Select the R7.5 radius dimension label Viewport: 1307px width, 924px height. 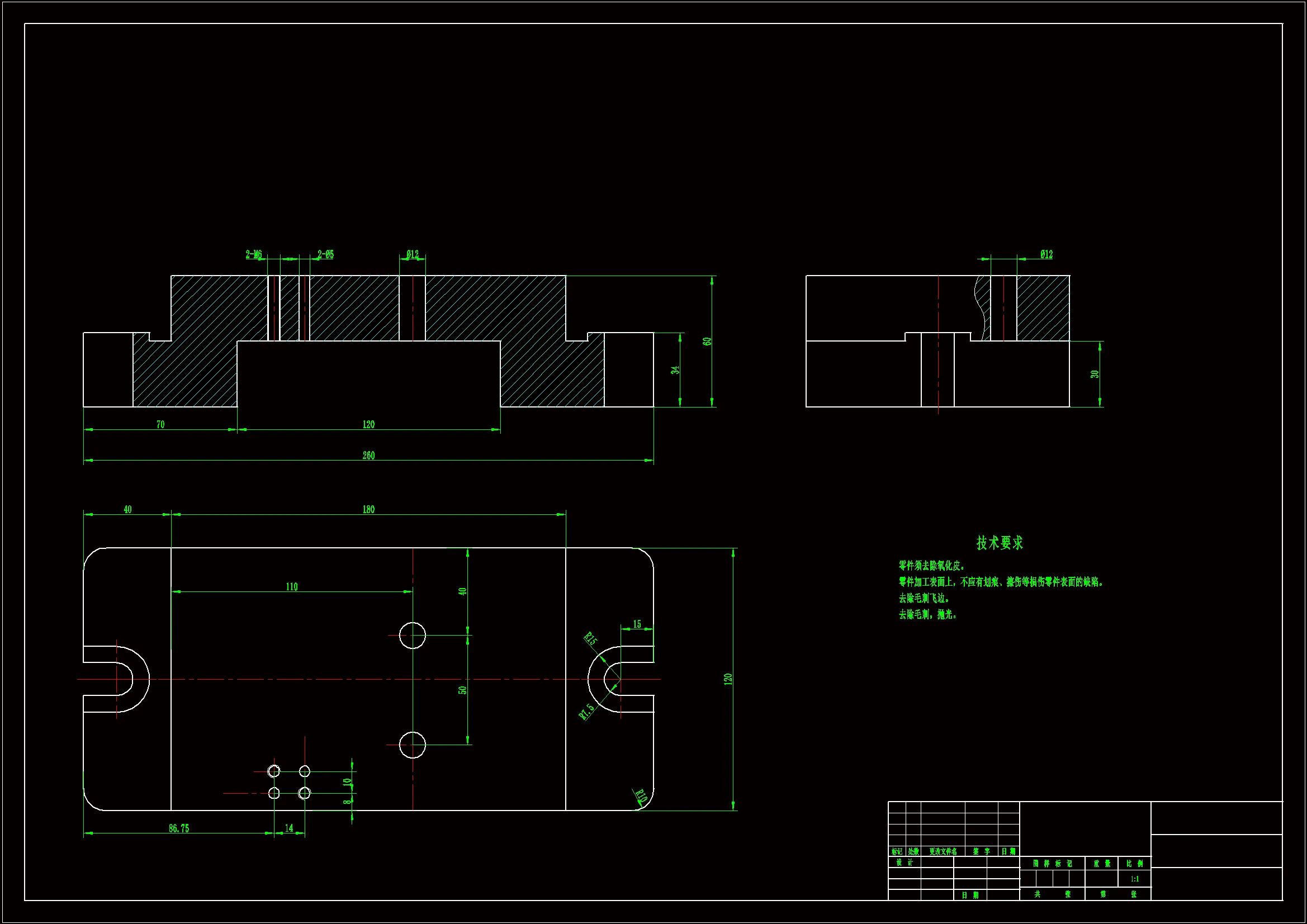coord(586,712)
